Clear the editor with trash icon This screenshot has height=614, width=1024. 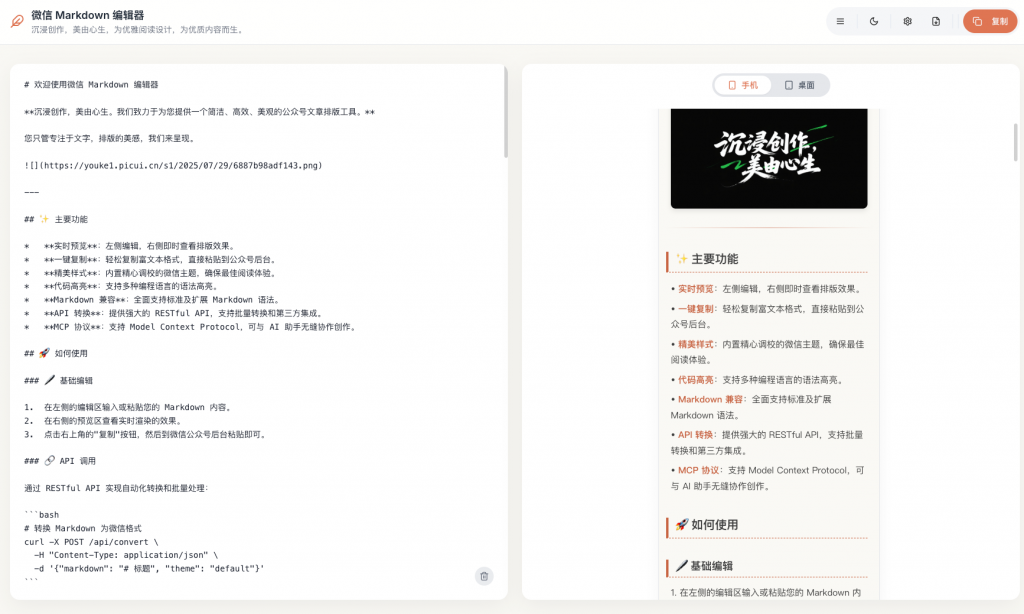coord(484,576)
